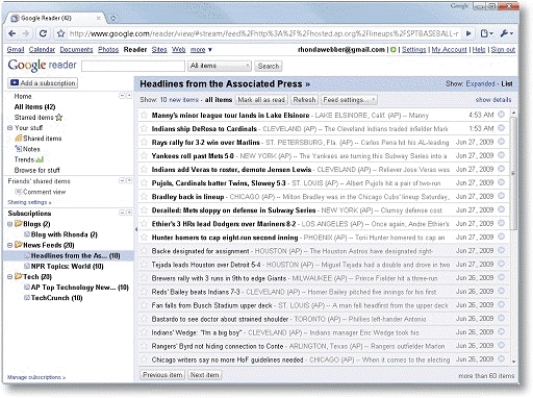The width and height of the screenshot is (533, 398).
Task: Star the Manny's minor league tour item
Action: pyautogui.click(x=144, y=115)
